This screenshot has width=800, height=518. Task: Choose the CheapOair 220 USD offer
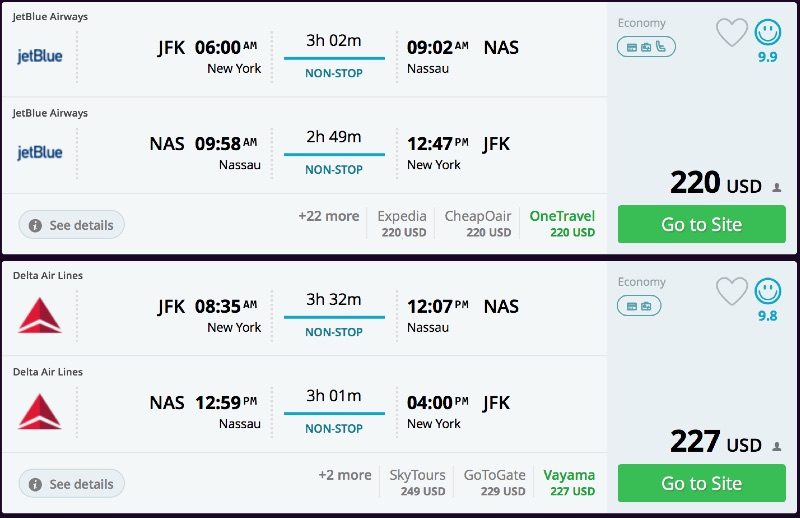point(478,224)
